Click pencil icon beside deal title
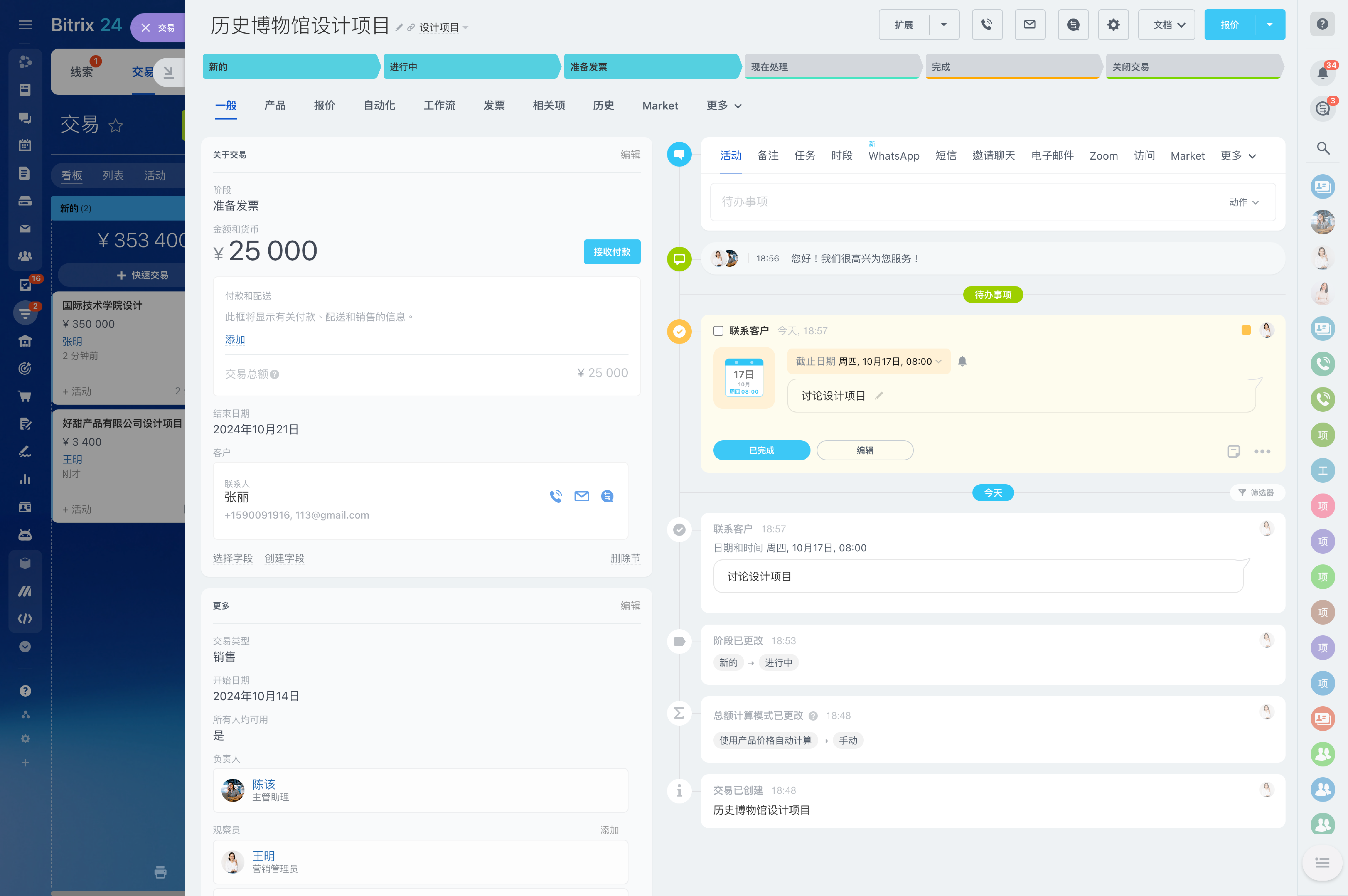Image resolution: width=1348 pixels, height=896 pixels. (x=399, y=27)
